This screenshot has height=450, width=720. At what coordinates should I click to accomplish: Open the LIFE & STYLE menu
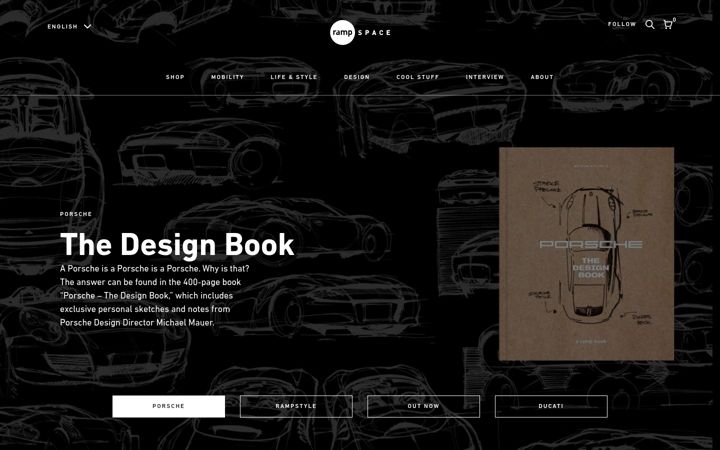[x=294, y=77]
